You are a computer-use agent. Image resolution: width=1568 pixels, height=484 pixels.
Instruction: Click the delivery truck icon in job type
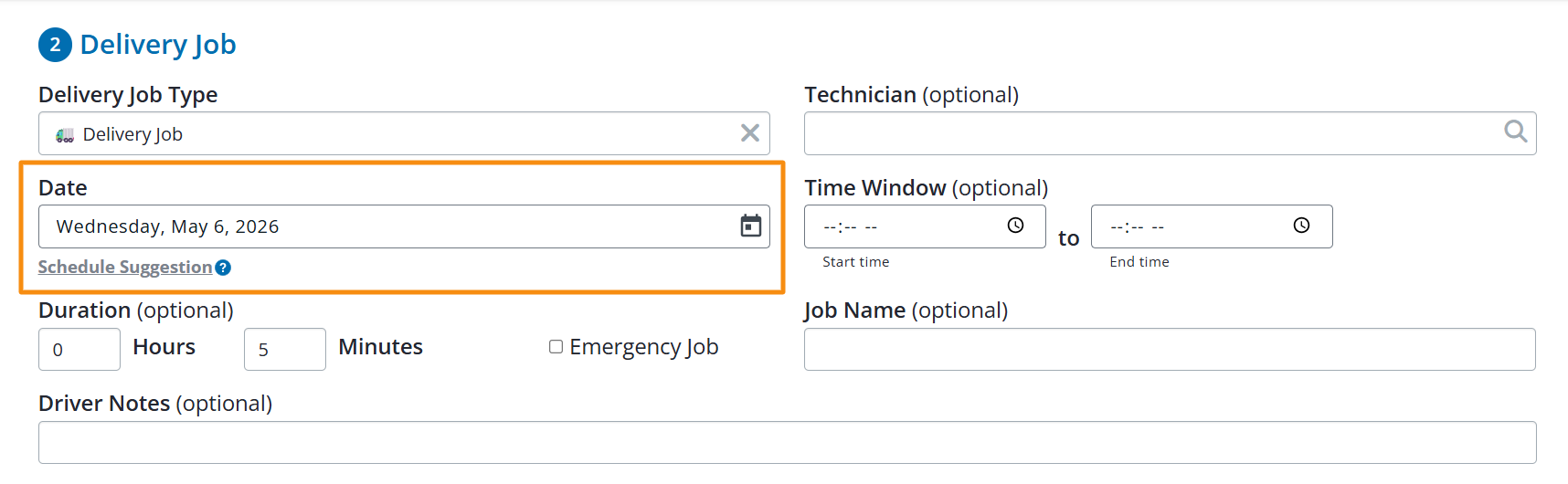(x=65, y=135)
